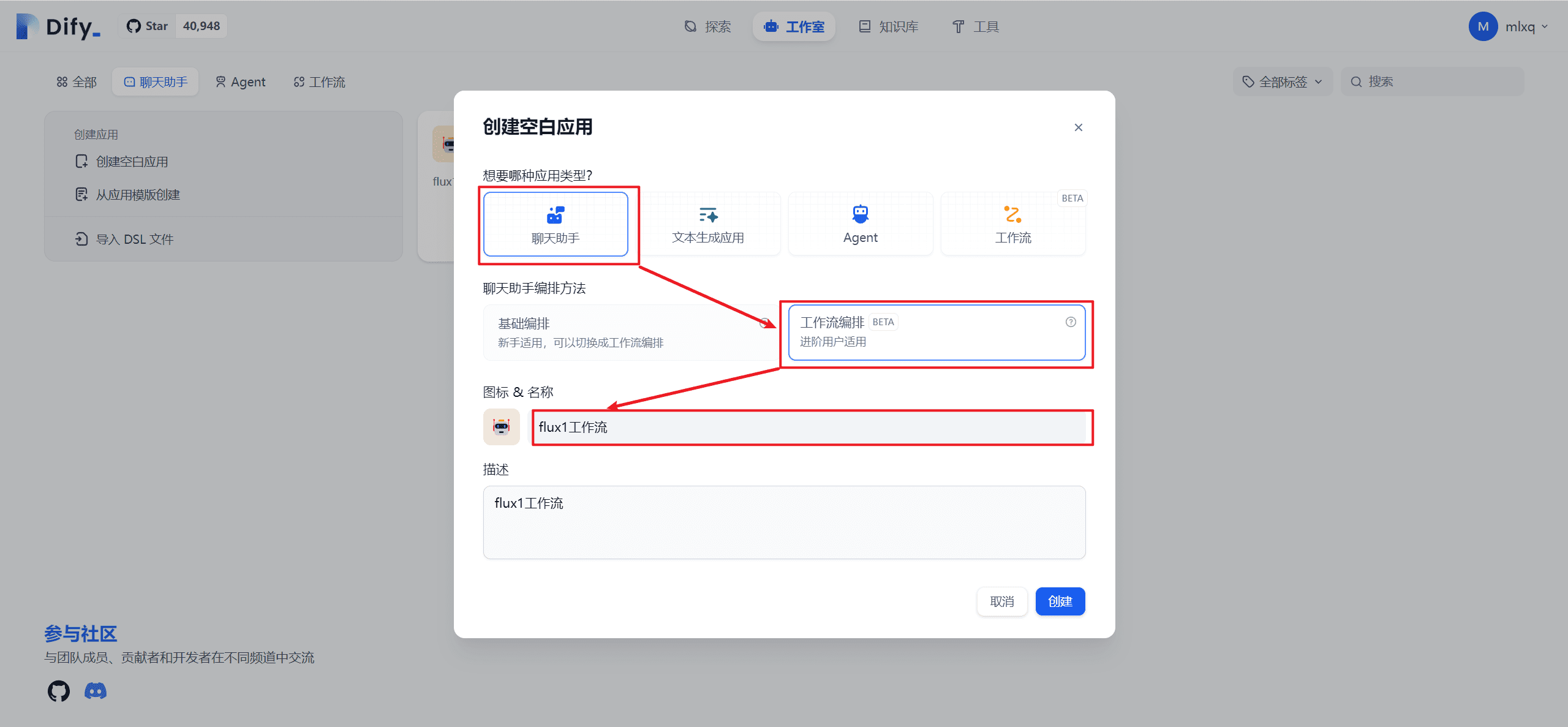Image resolution: width=1568 pixels, height=727 pixels.
Task: Click the 取消 button
Action: [x=1002, y=601]
